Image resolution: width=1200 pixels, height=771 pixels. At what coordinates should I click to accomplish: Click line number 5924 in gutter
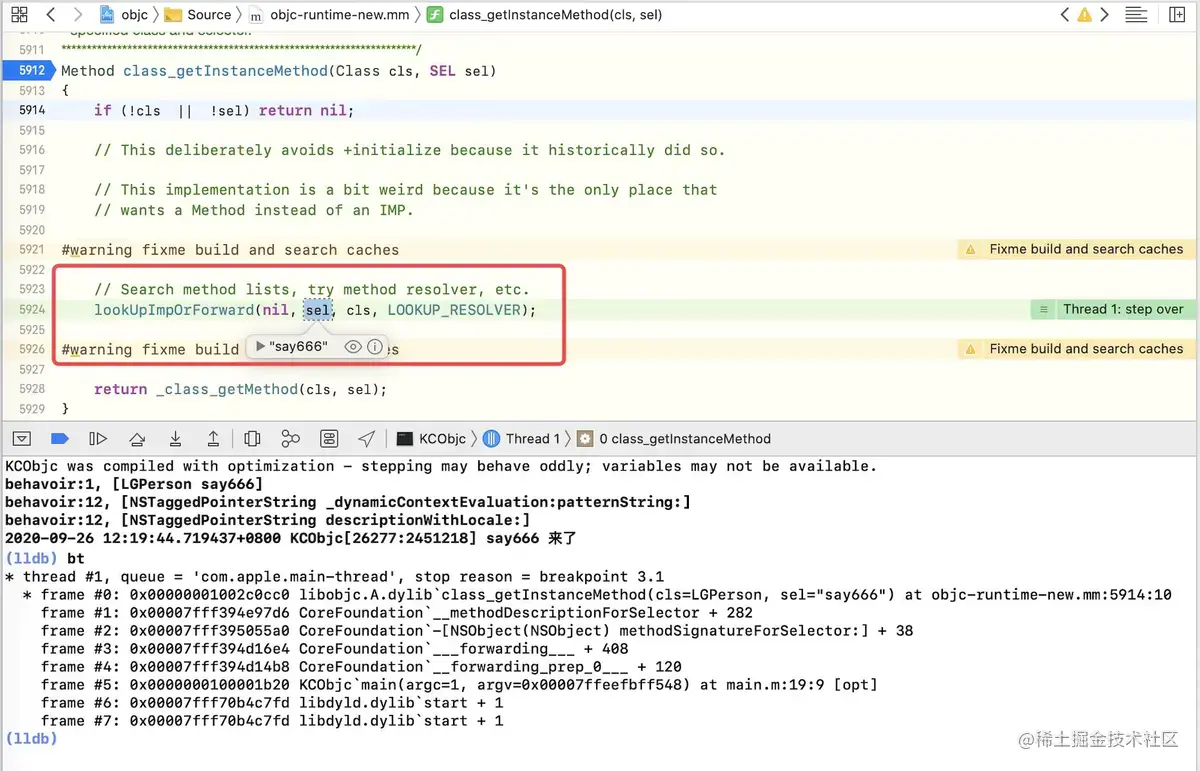31,310
